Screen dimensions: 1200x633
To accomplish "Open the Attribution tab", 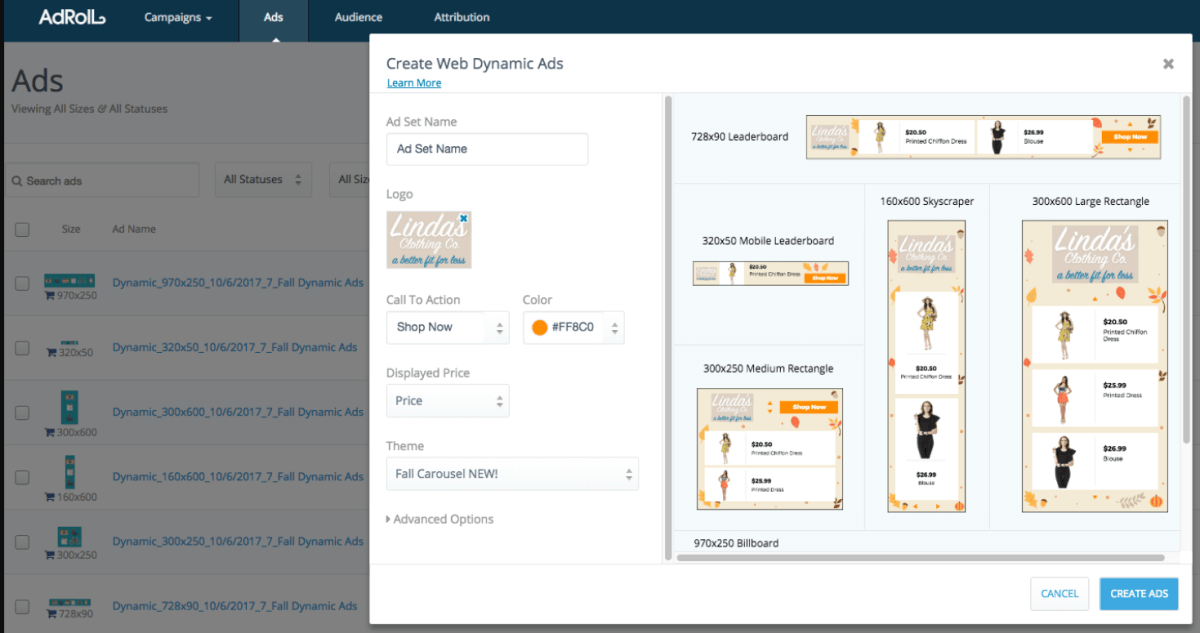I will click(462, 17).
